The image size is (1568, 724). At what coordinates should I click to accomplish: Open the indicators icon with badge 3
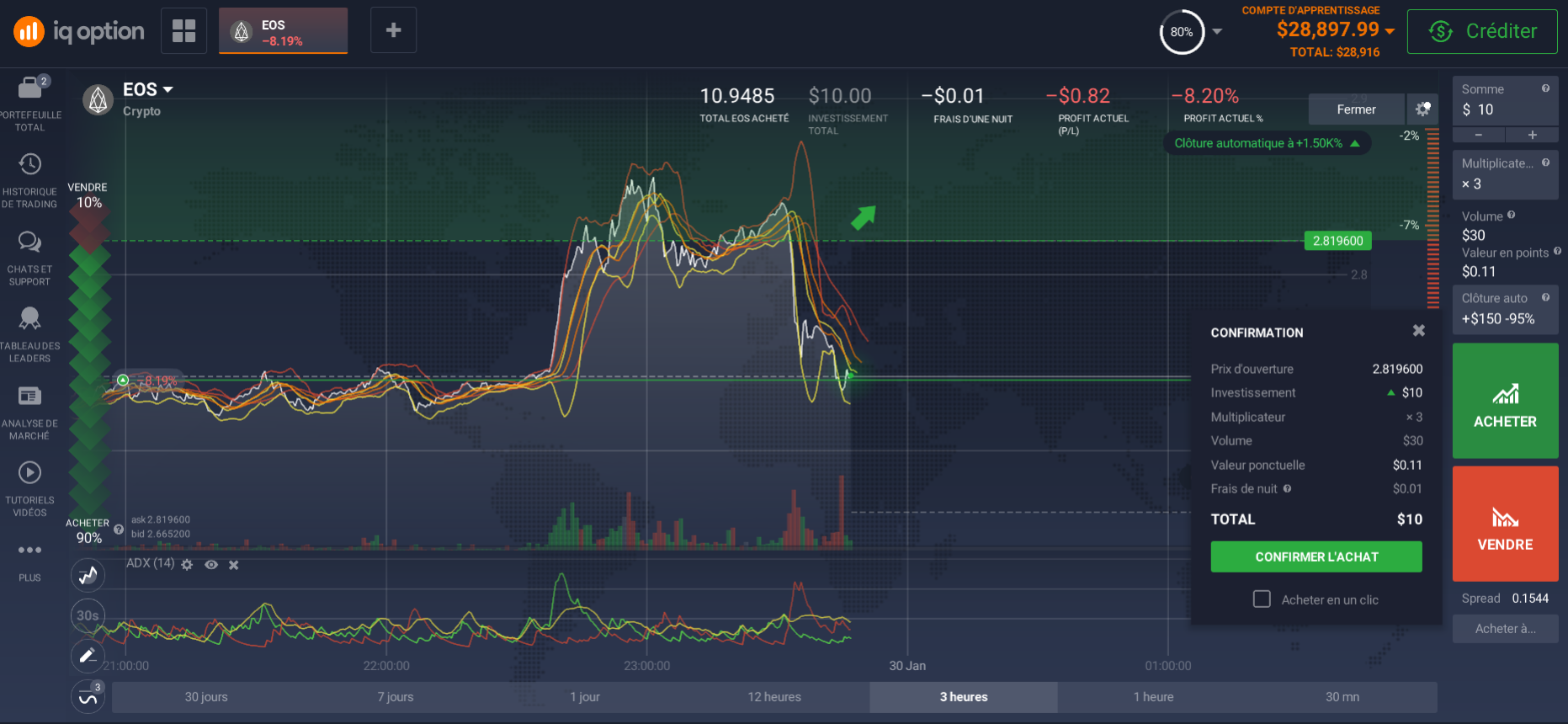pos(88,697)
